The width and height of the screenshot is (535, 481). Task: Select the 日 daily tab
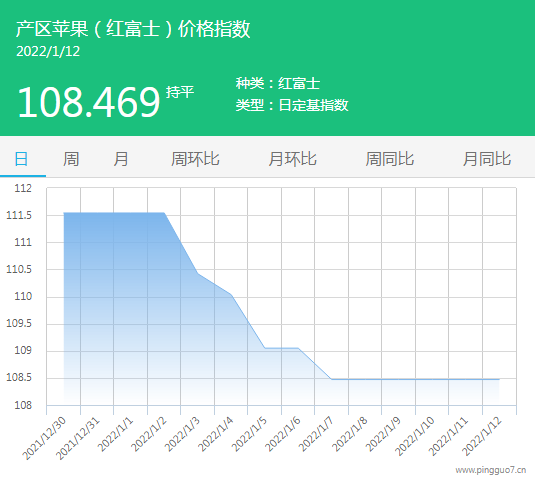click(21, 159)
